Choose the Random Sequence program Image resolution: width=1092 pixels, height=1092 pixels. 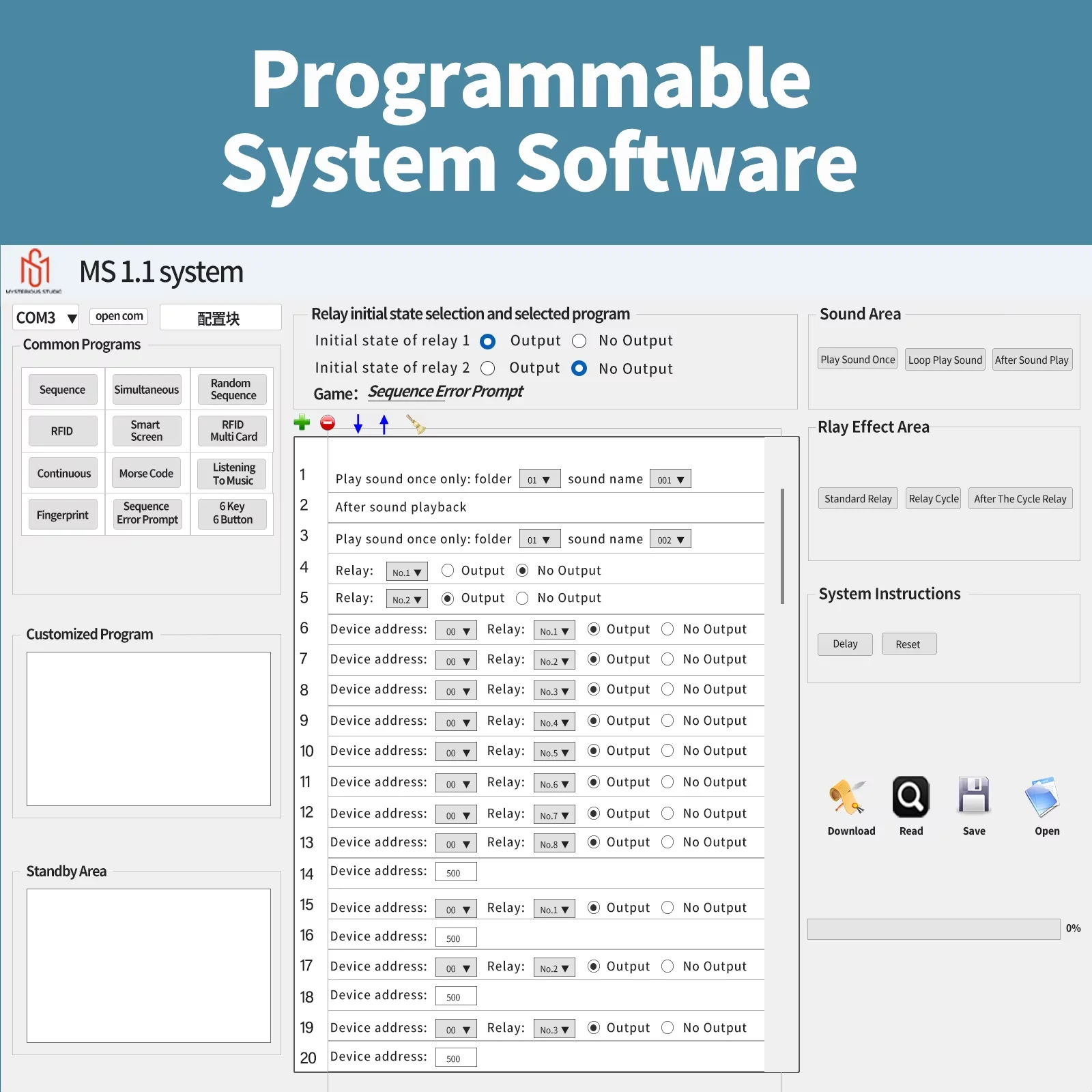pos(233,390)
